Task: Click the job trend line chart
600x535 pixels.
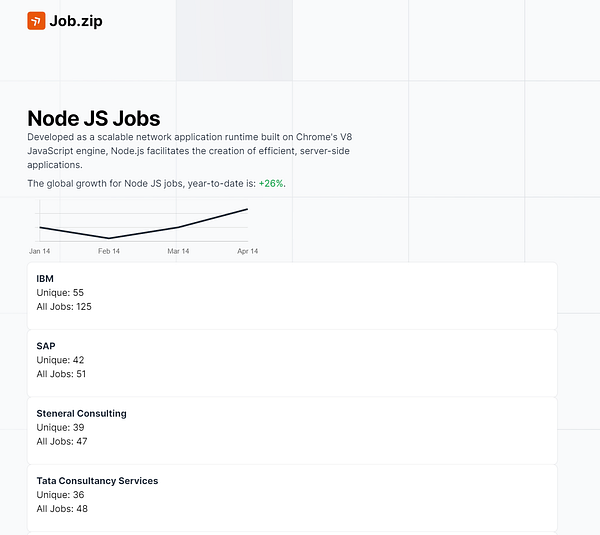Action: [x=144, y=224]
